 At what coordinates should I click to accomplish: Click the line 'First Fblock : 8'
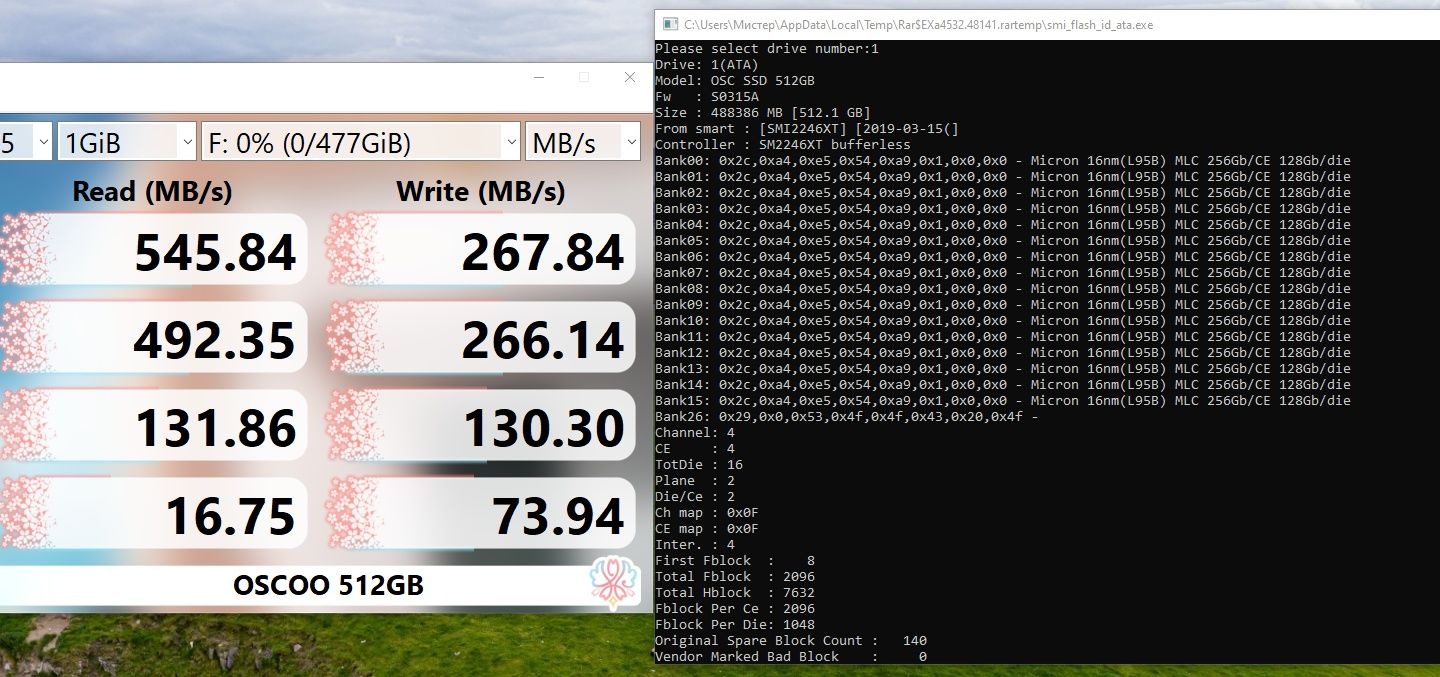735,560
